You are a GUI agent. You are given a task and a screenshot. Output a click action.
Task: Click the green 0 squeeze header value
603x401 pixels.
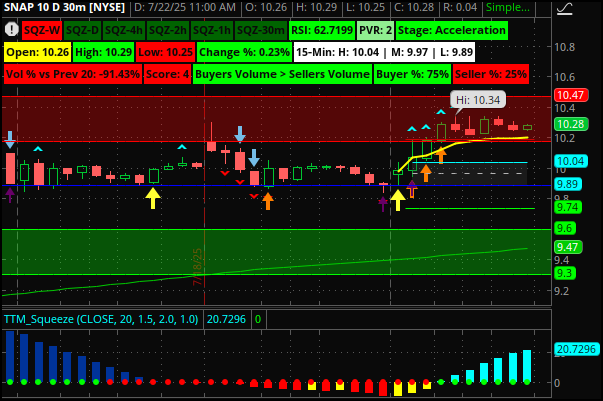coord(258,319)
